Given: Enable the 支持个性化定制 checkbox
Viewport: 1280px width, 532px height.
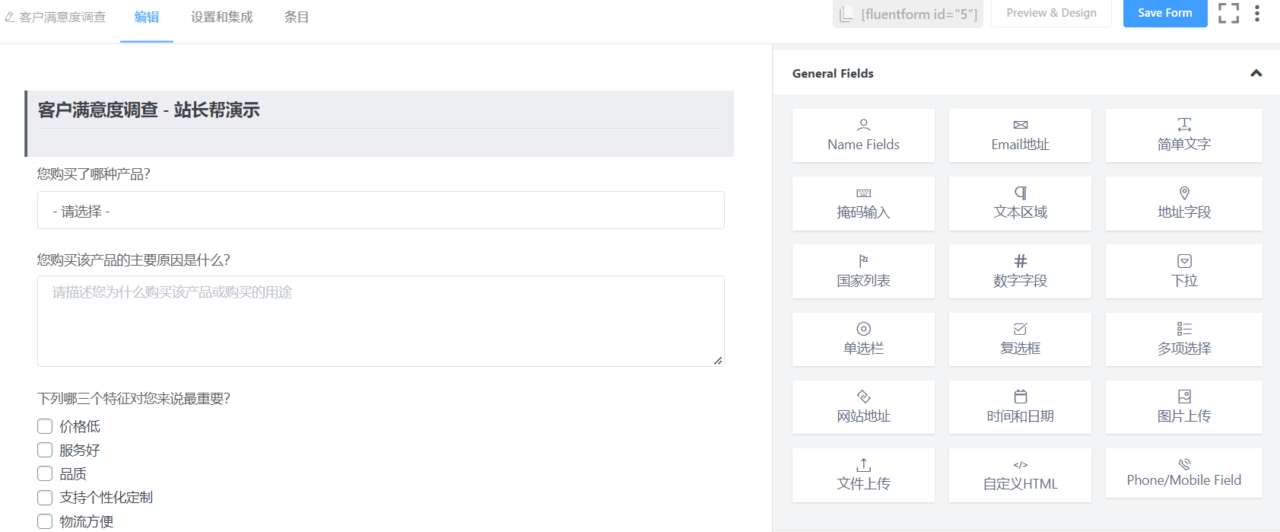Looking at the screenshot, I should coord(45,497).
